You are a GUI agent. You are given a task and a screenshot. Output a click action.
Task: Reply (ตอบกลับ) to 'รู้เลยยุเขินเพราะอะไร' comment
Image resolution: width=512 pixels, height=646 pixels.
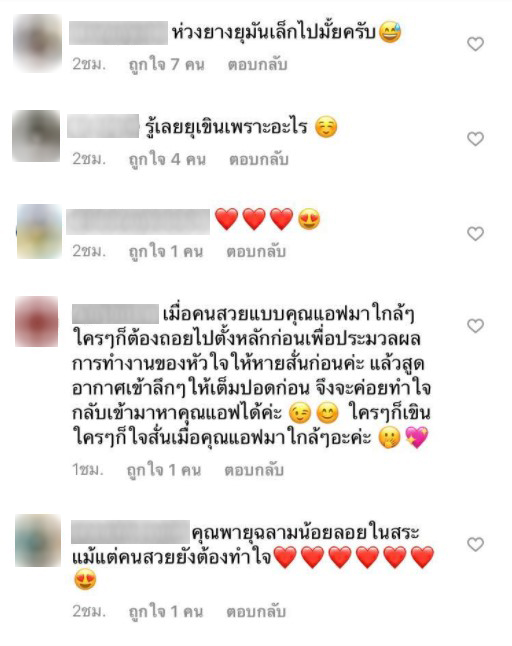point(259,159)
